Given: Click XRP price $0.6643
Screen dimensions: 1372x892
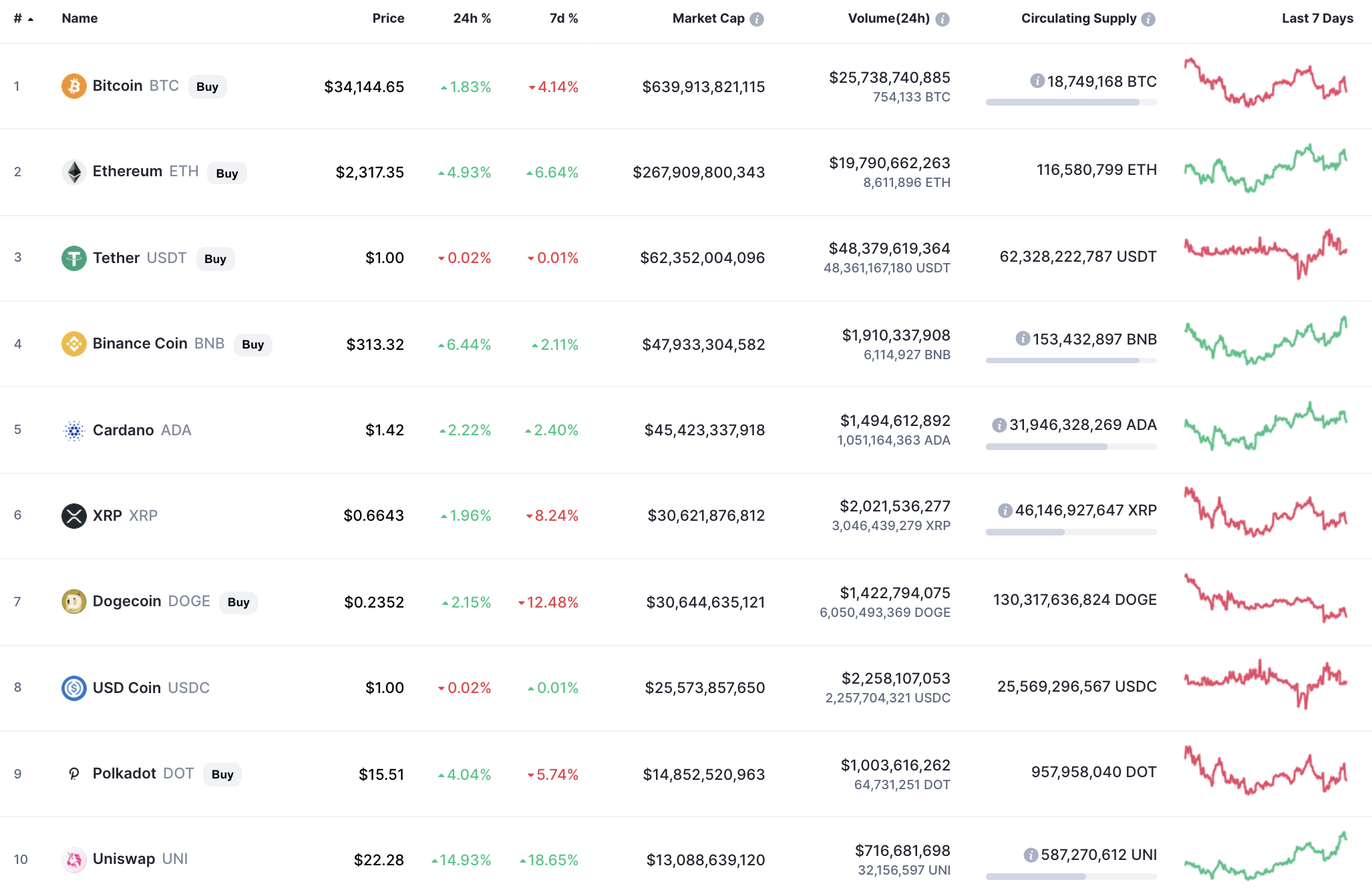Looking at the screenshot, I should [374, 515].
